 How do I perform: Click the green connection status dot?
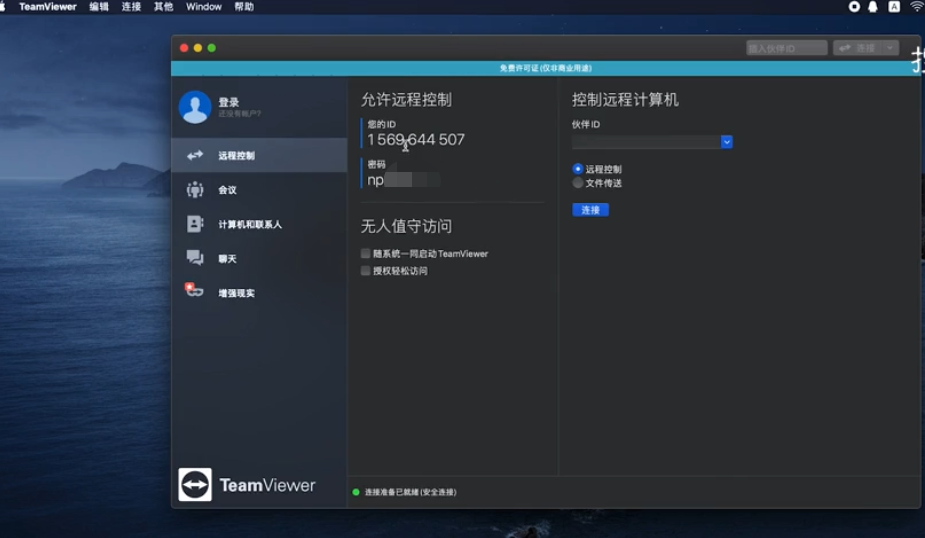(x=356, y=492)
